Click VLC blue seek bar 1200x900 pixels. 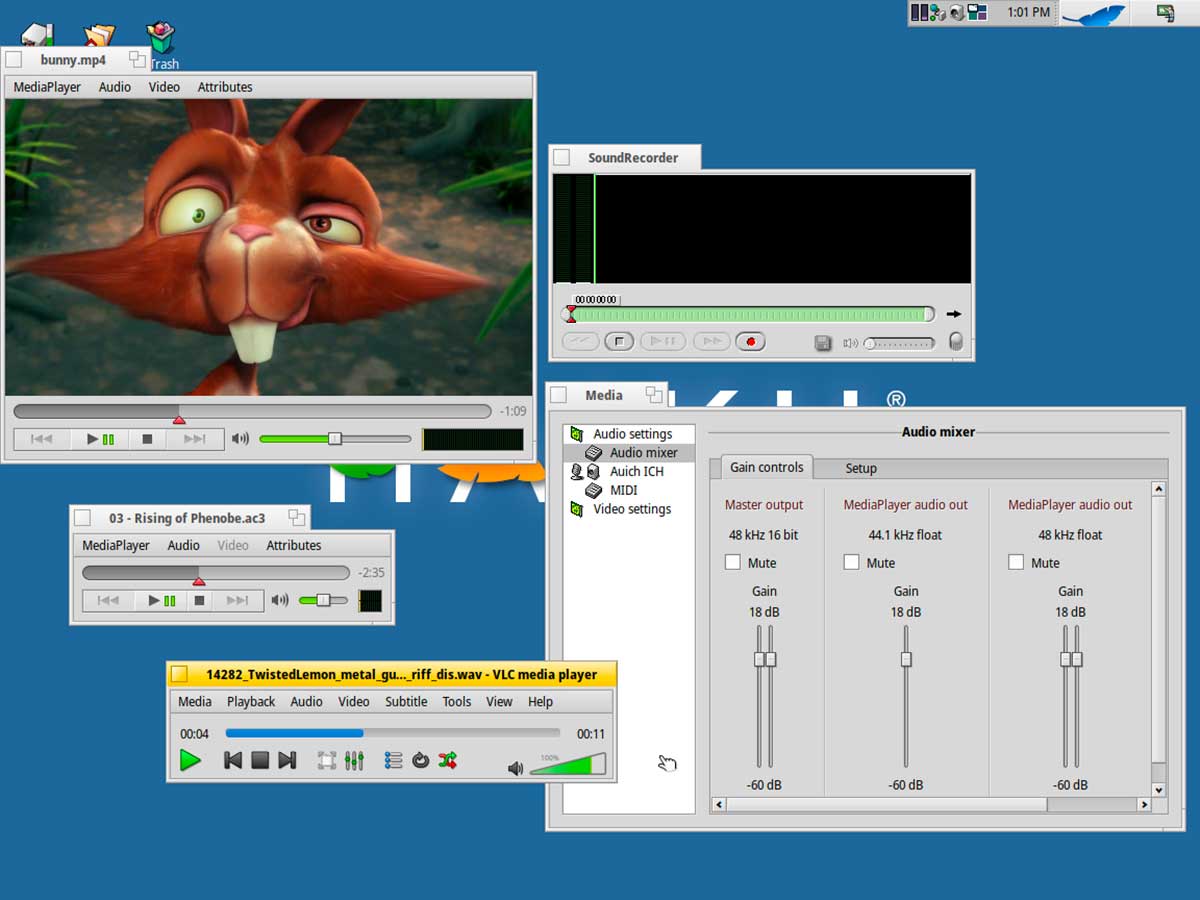(x=393, y=733)
